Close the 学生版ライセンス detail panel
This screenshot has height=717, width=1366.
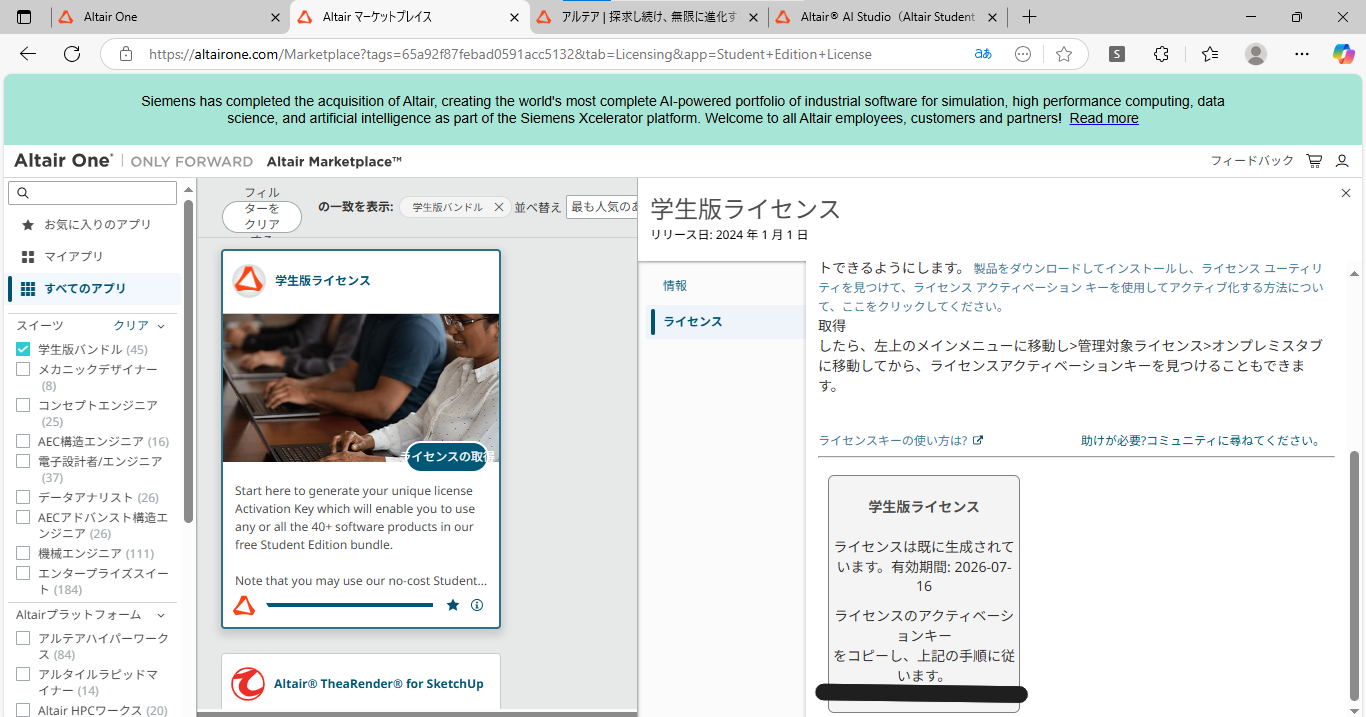pos(1346,193)
